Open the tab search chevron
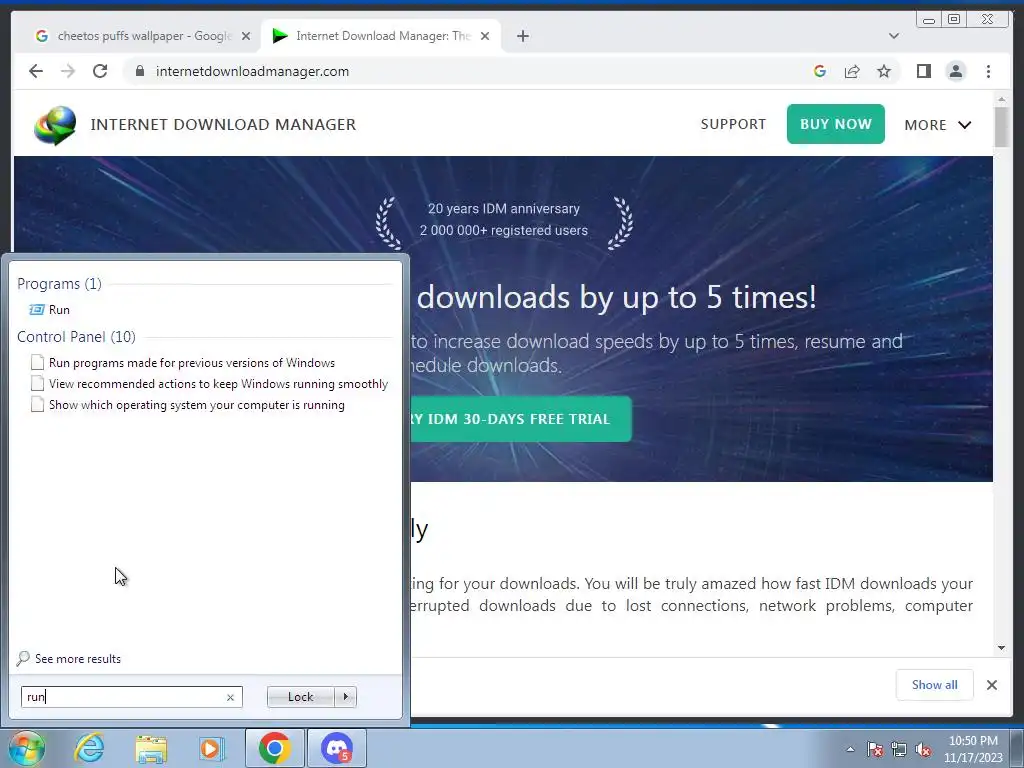 (x=894, y=36)
